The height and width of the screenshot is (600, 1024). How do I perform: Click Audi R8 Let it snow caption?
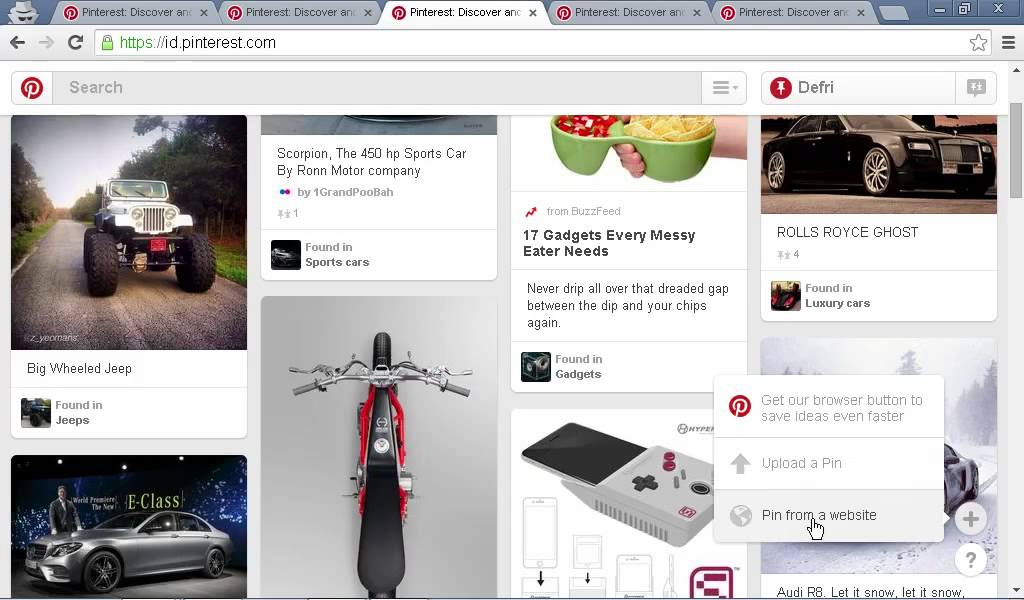click(x=870, y=592)
